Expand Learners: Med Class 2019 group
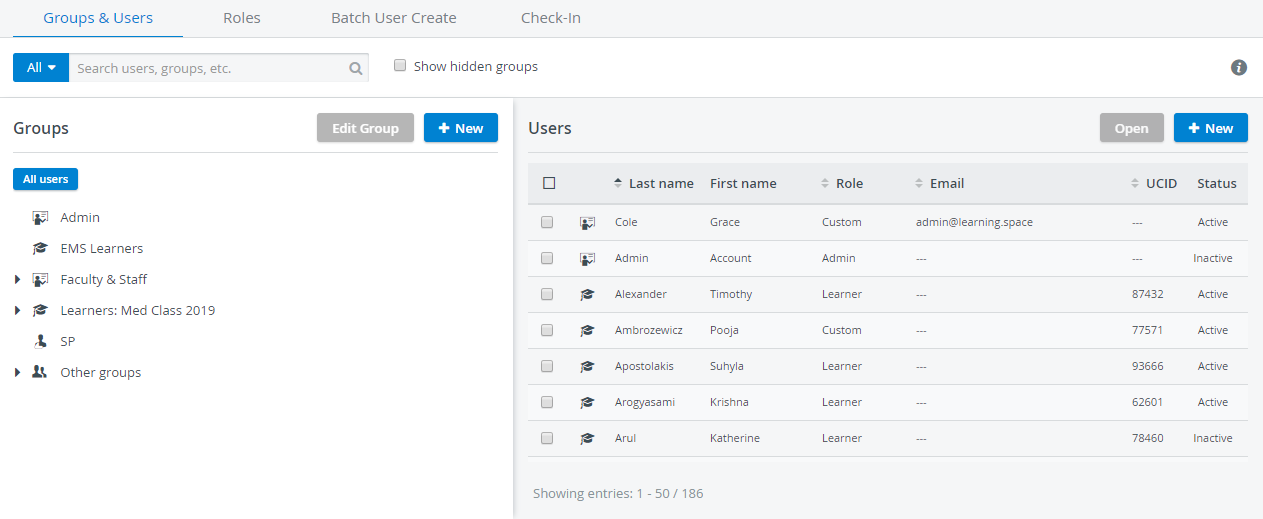This screenshot has height=519, width=1263. pos(18,311)
